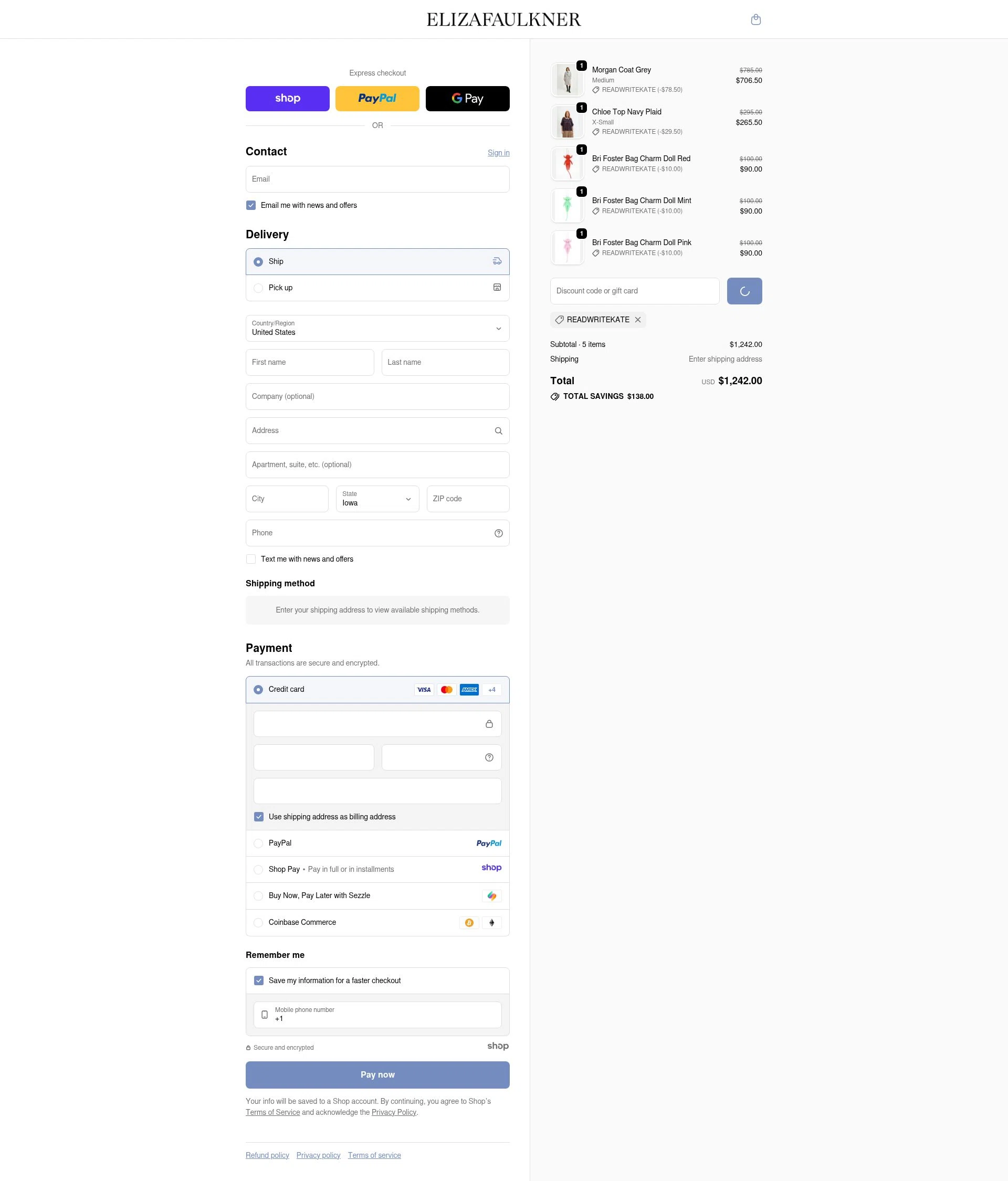This screenshot has width=1008, height=1181.
Task: Remove the READWRITEKATE discount tag
Action: pyautogui.click(x=637, y=320)
